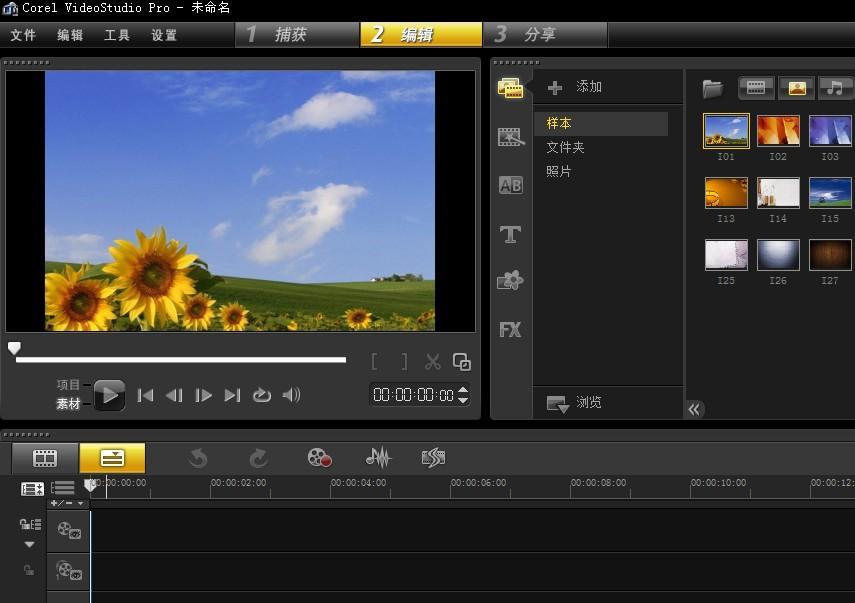Toggle the show photos filter button
The height and width of the screenshot is (603, 855).
click(x=796, y=88)
